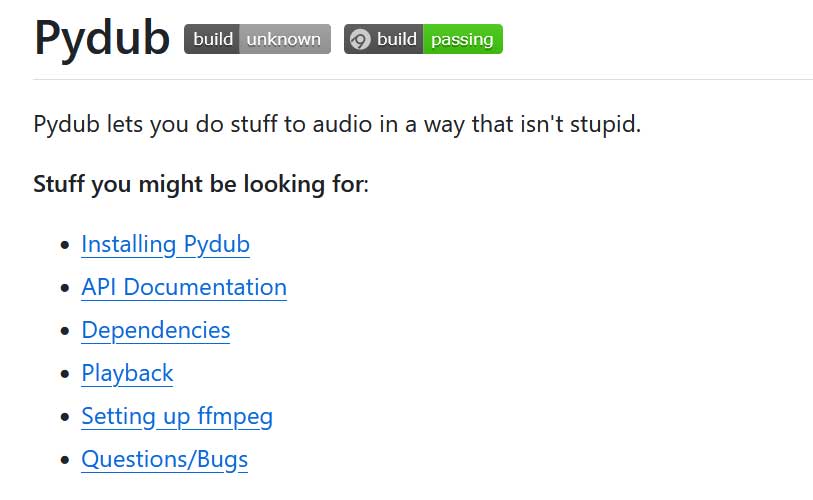813x500 pixels.
Task: Click the "build" label of the first badge
Action: 212,39
